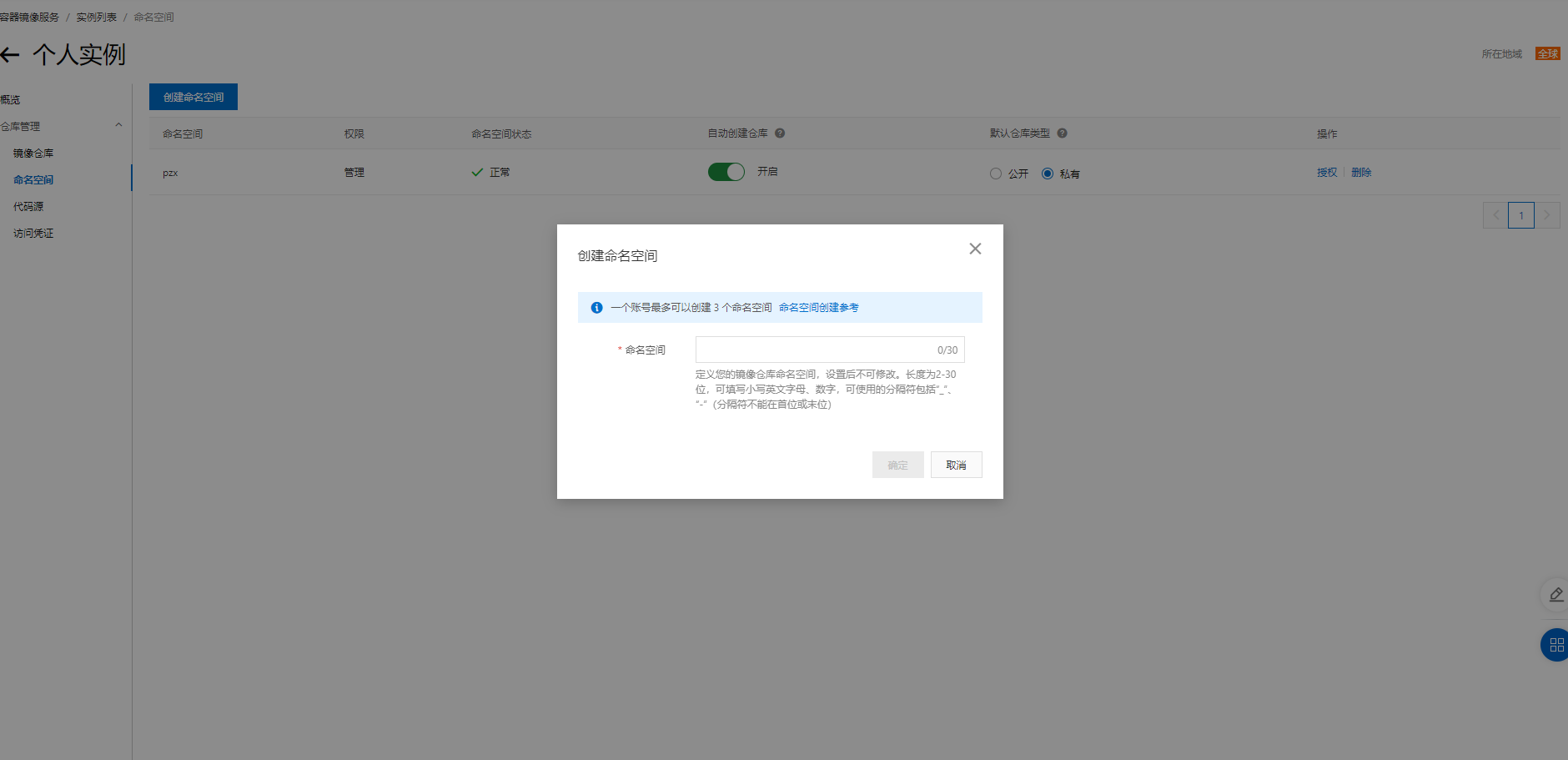The height and width of the screenshot is (760, 1568).
Task: Click the 确定 button in dialog
Action: click(x=898, y=465)
